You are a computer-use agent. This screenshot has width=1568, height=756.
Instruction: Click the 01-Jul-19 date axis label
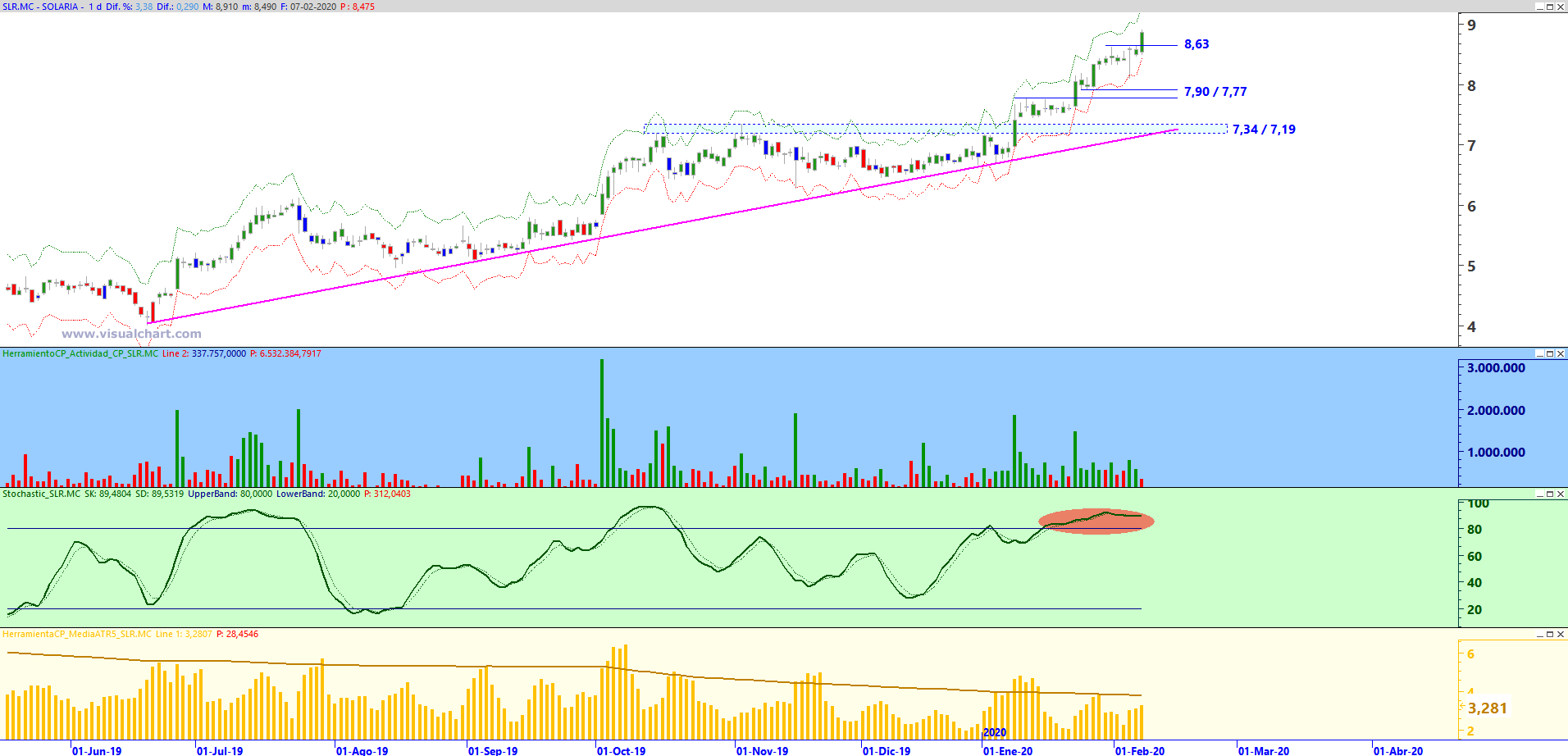pyautogui.click(x=220, y=750)
